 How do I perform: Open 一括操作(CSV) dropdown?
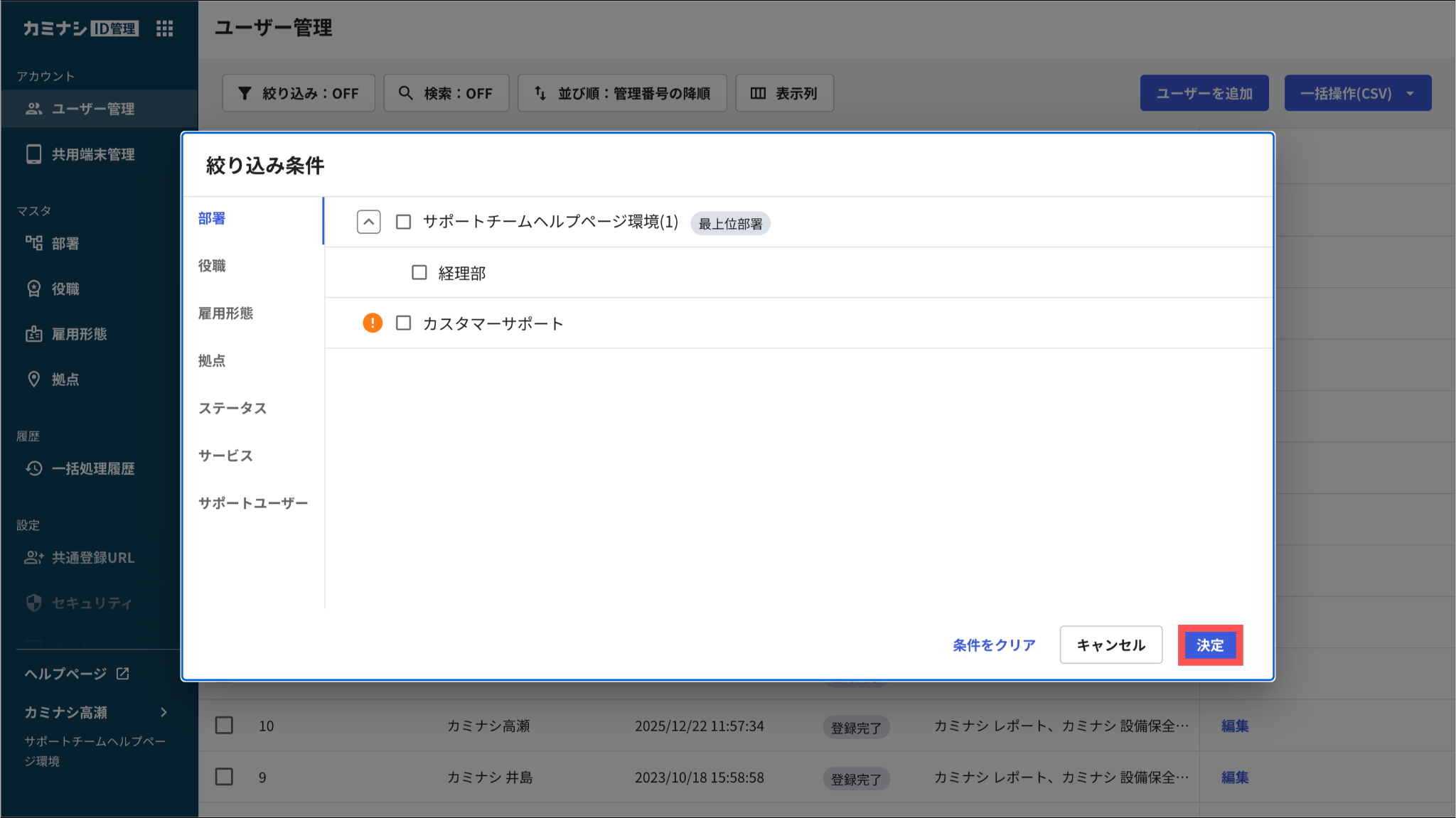[1357, 93]
